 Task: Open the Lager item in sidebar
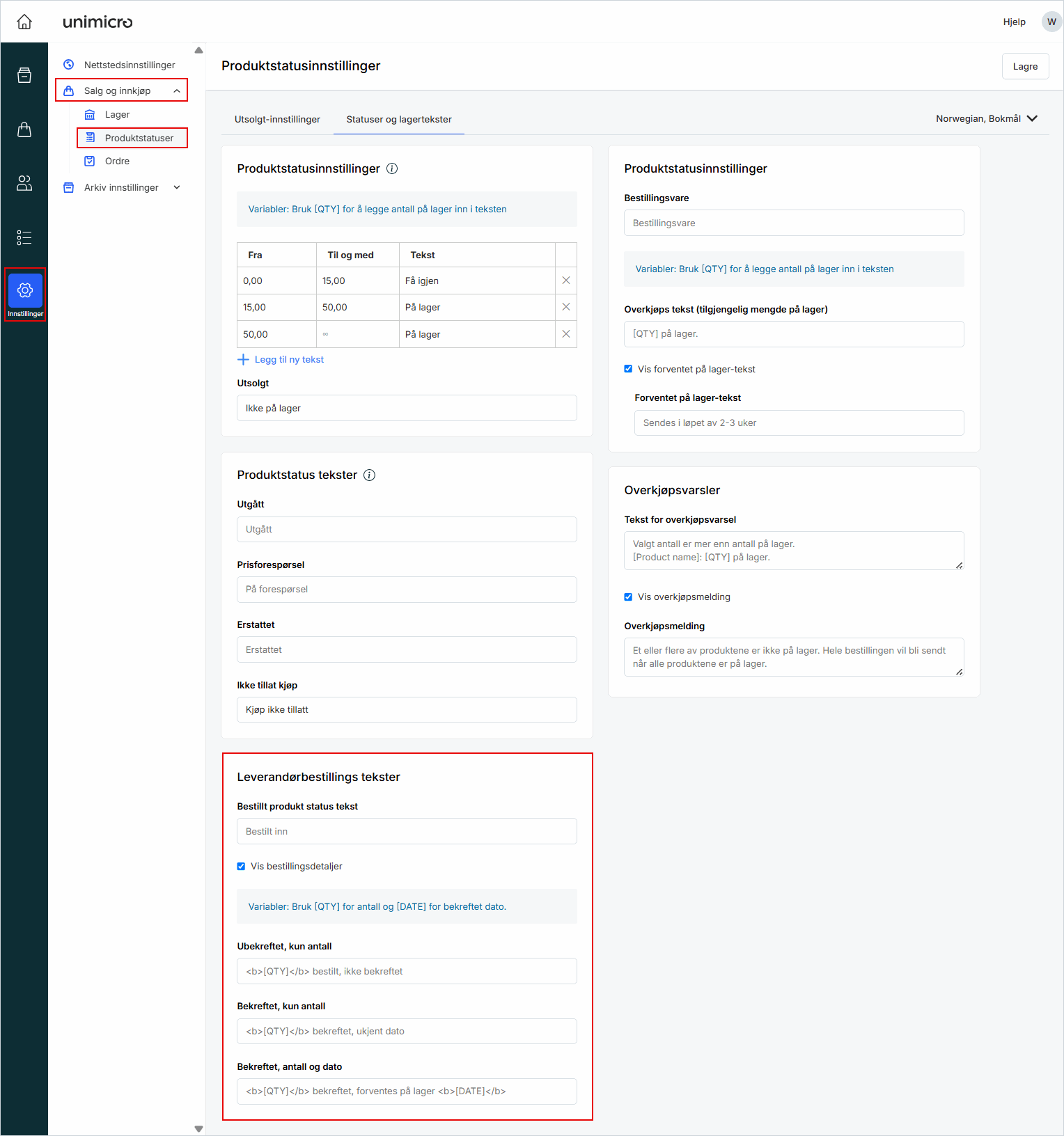pos(117,115)
